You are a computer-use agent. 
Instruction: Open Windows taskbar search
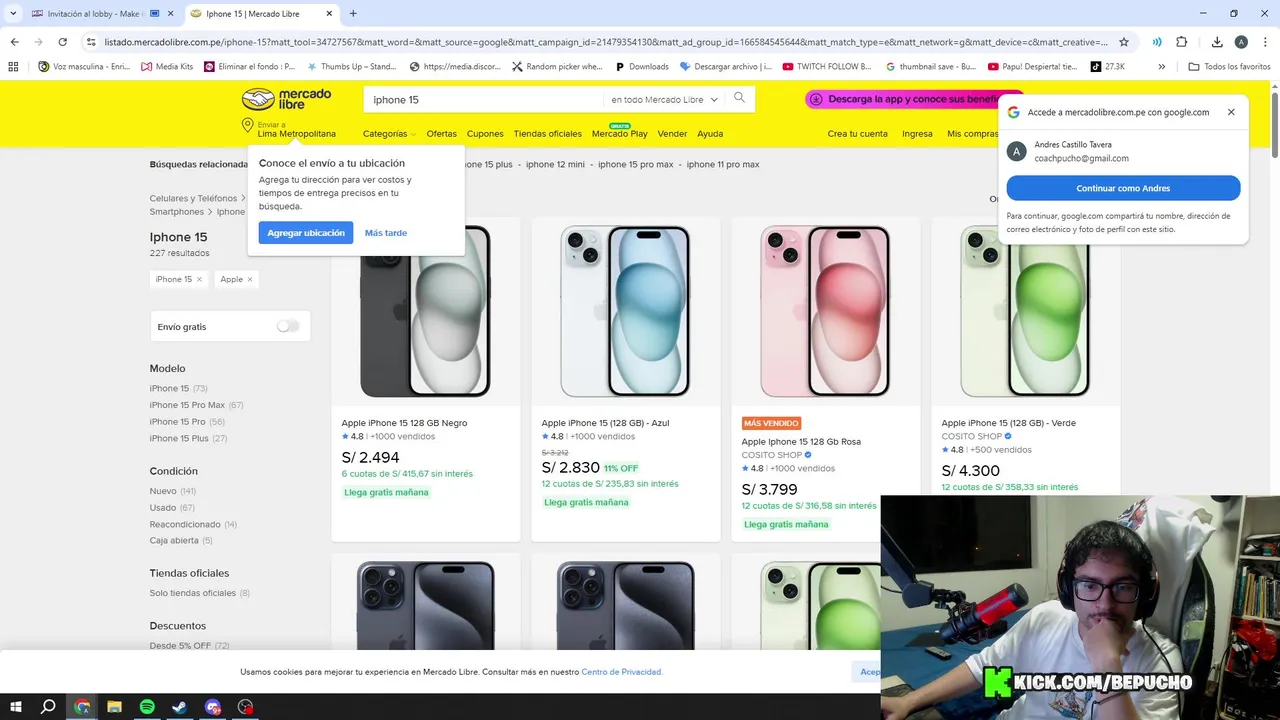[48, 707]
